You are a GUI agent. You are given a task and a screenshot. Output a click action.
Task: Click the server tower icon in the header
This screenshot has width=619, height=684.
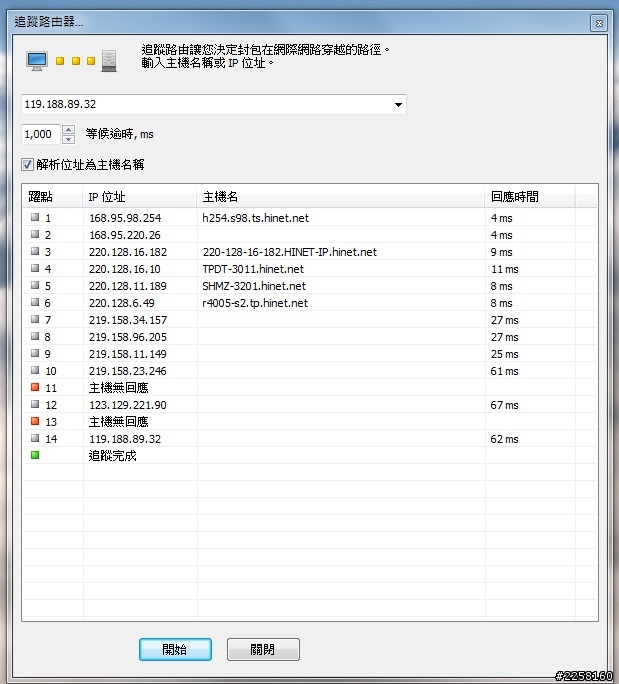tap(109, 61)
